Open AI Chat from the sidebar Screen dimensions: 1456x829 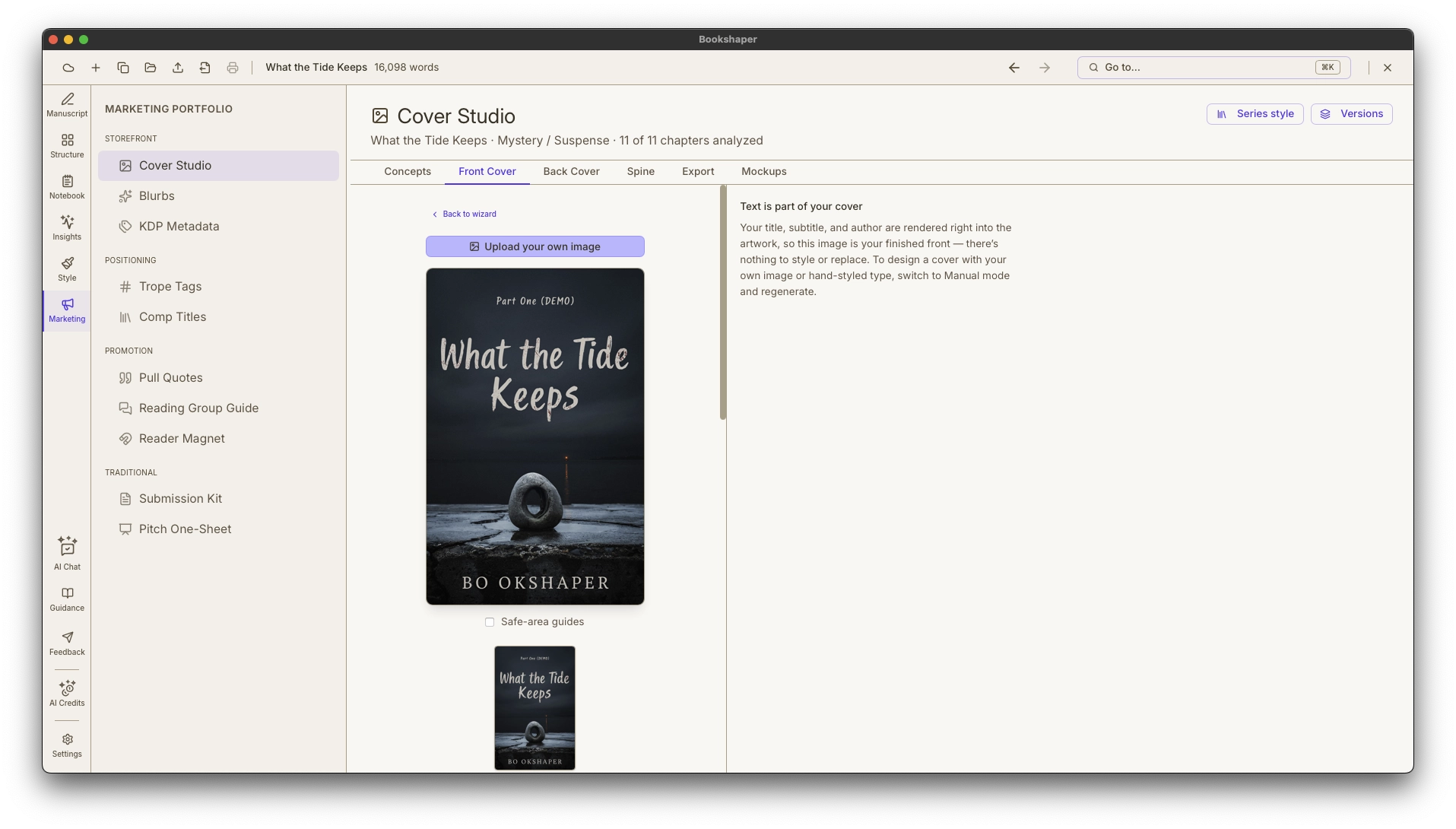[67, 554]
